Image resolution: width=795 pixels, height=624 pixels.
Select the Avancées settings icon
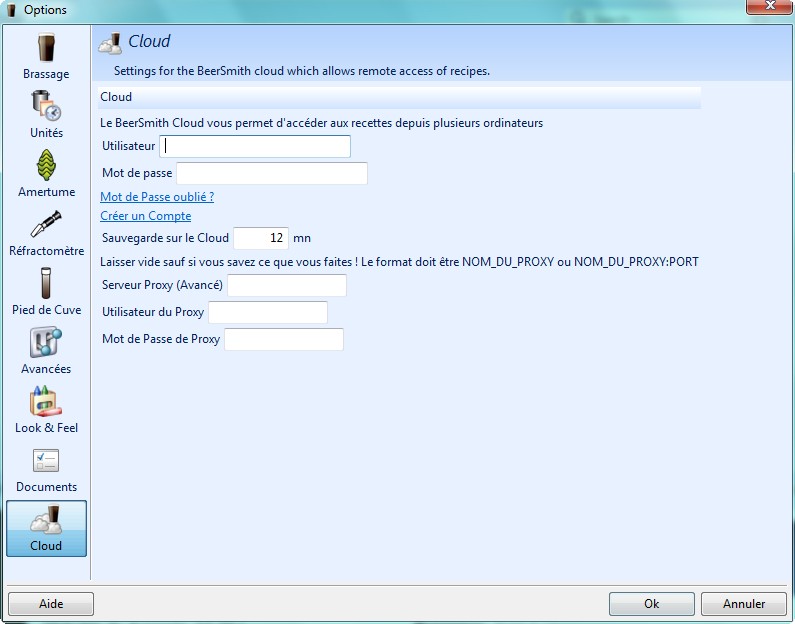46,342
